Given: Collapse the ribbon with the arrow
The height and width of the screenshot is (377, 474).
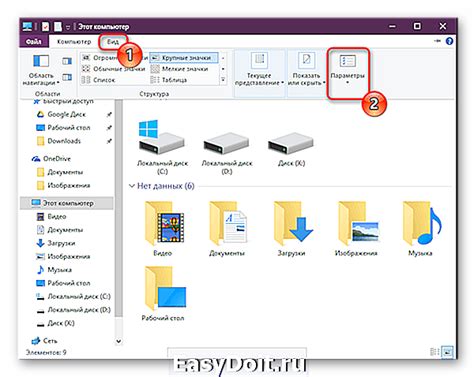Looking at the screenshot, I should click(x=437, y=41).
